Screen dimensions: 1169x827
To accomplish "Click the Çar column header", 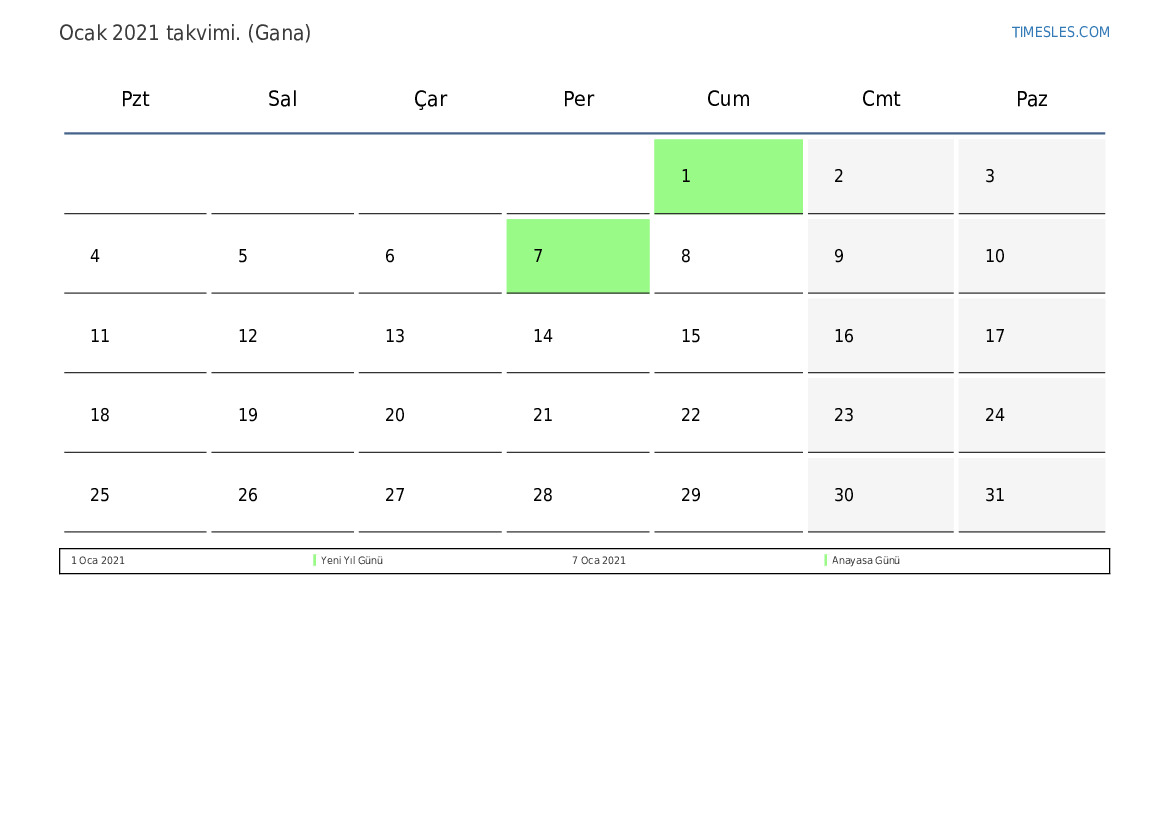I will [430, 99].
